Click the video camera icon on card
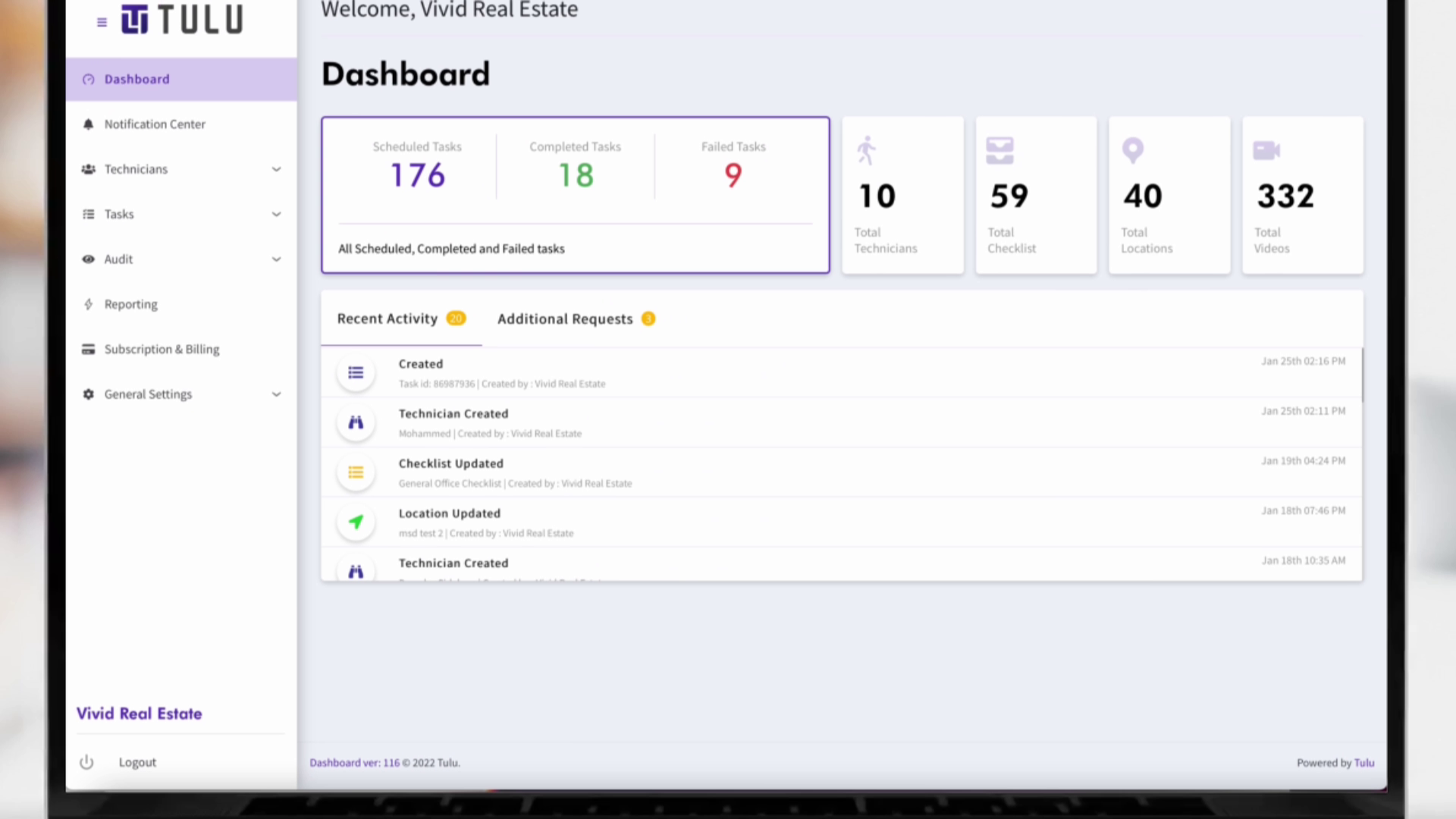 (1266, 150)
